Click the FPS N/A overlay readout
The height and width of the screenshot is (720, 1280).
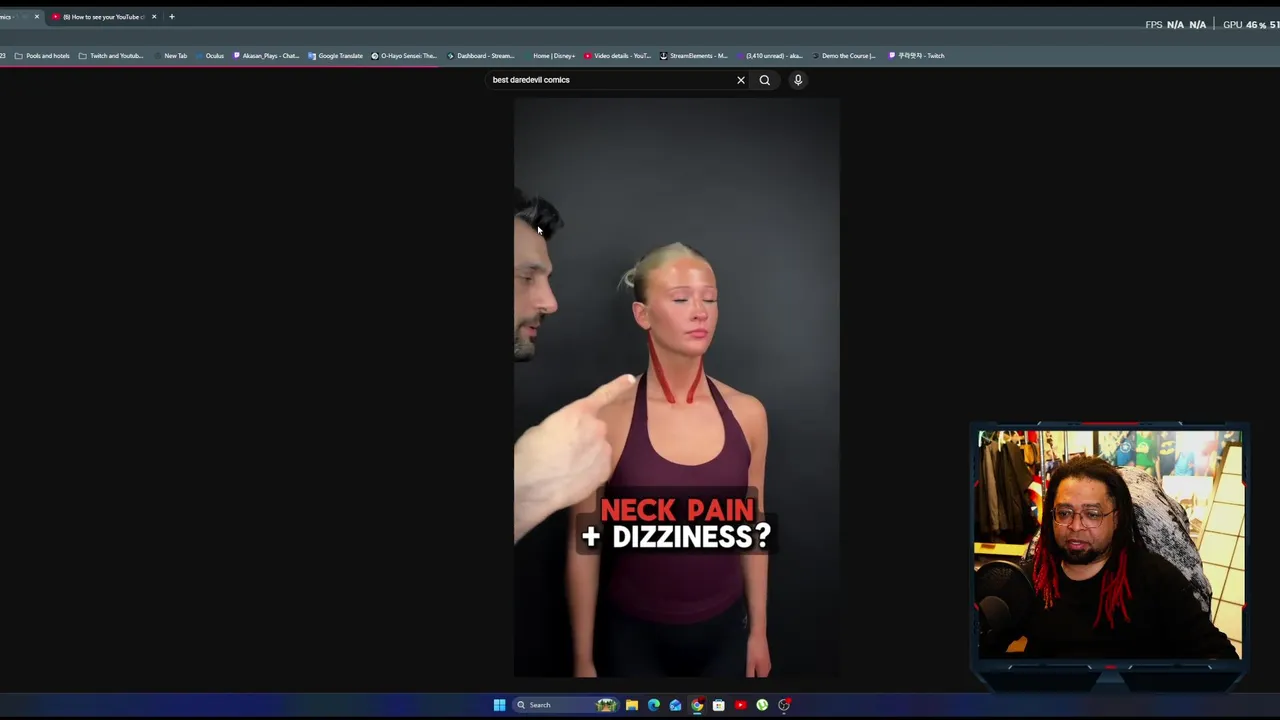tap(1176, 25)
